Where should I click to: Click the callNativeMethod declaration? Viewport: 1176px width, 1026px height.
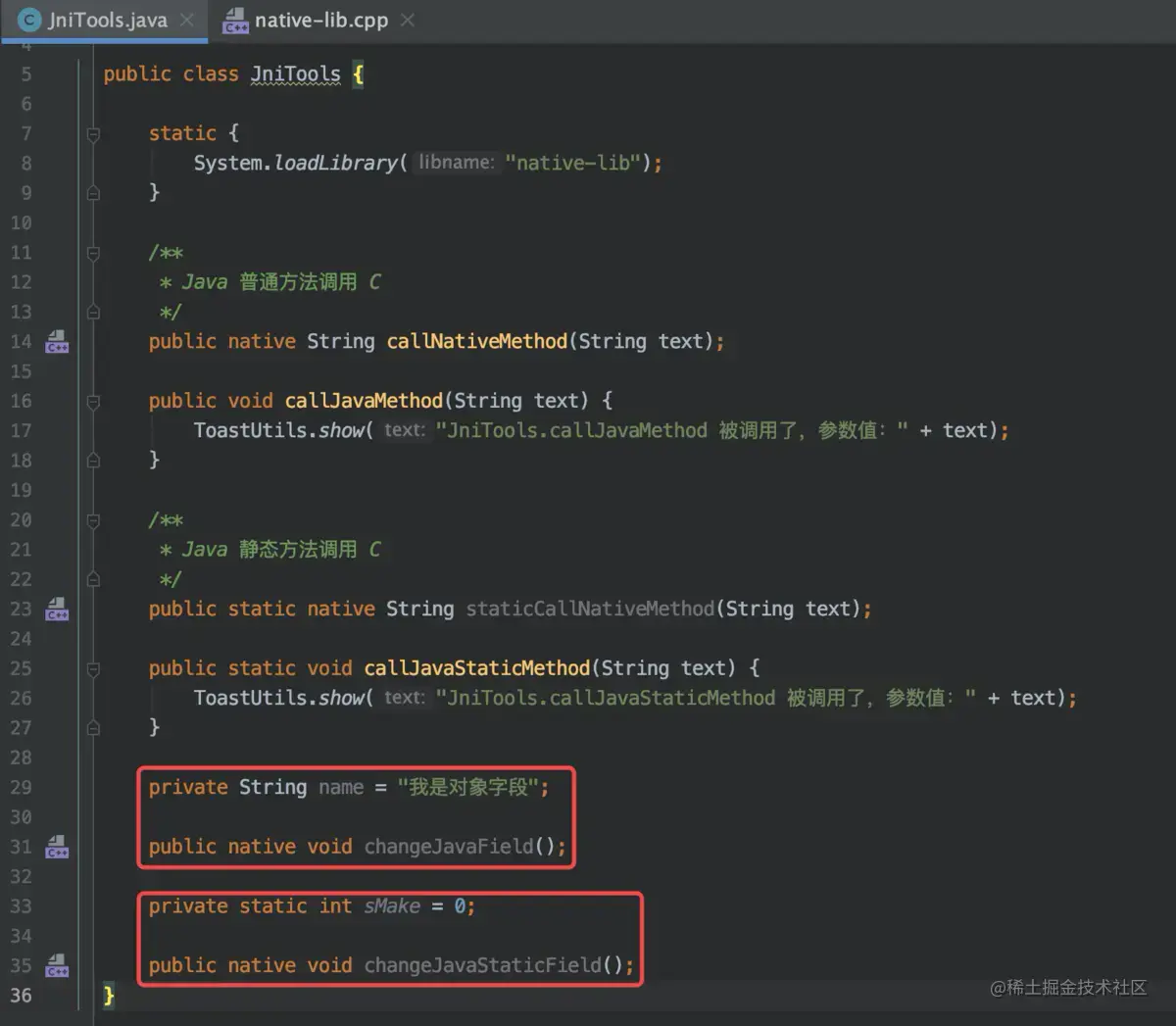(476, 341)
